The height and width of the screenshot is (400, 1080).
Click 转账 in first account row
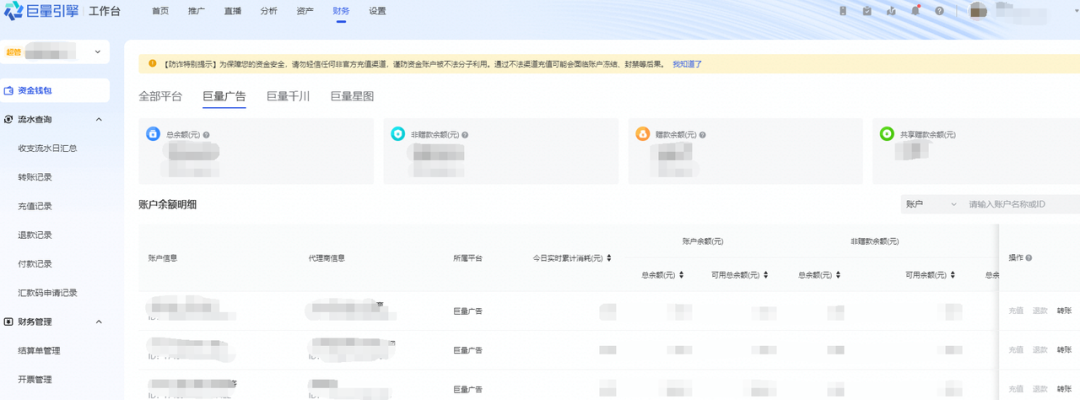point(1064,311)
